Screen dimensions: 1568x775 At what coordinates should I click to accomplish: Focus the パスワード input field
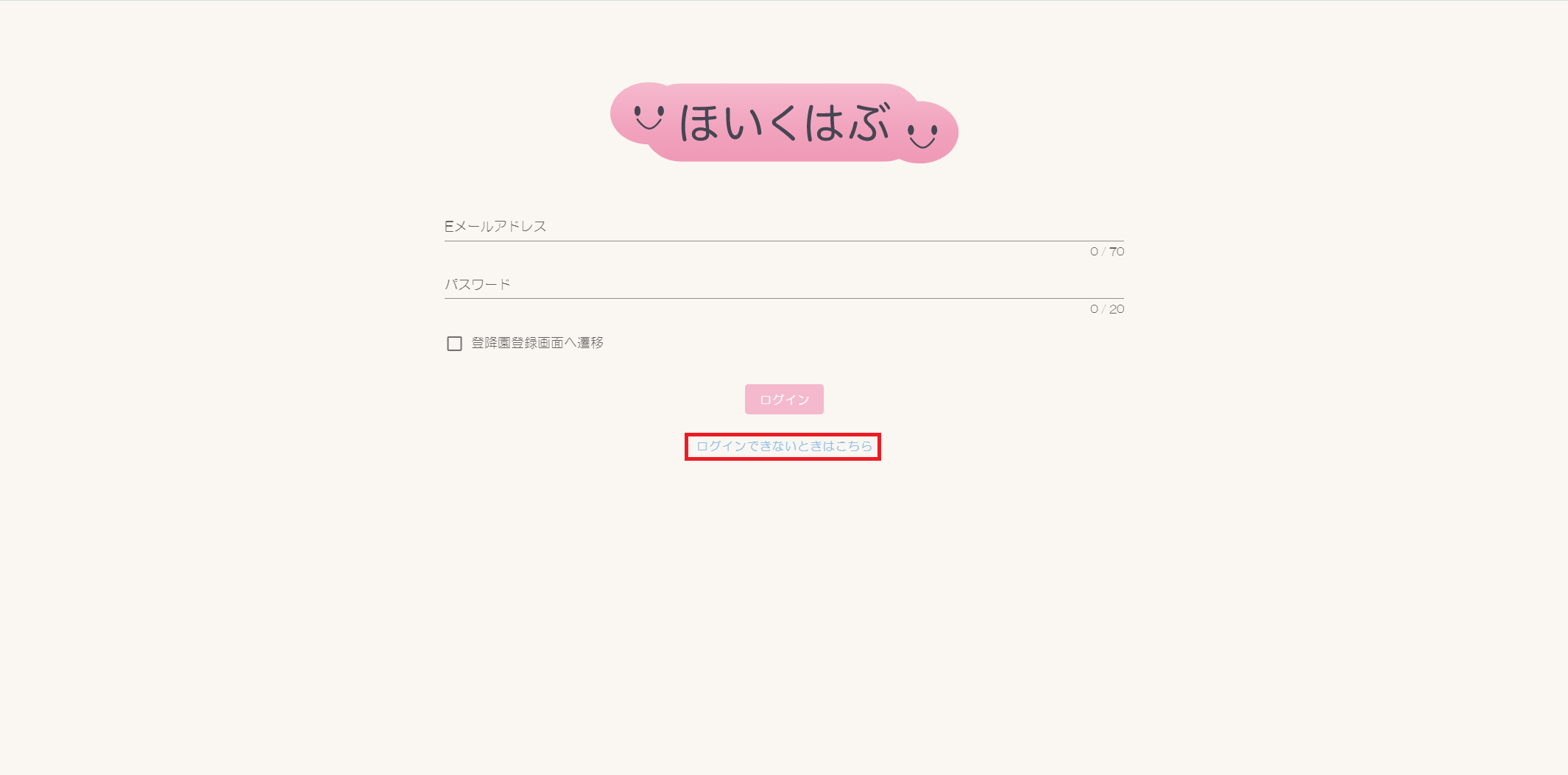(784, 284)
